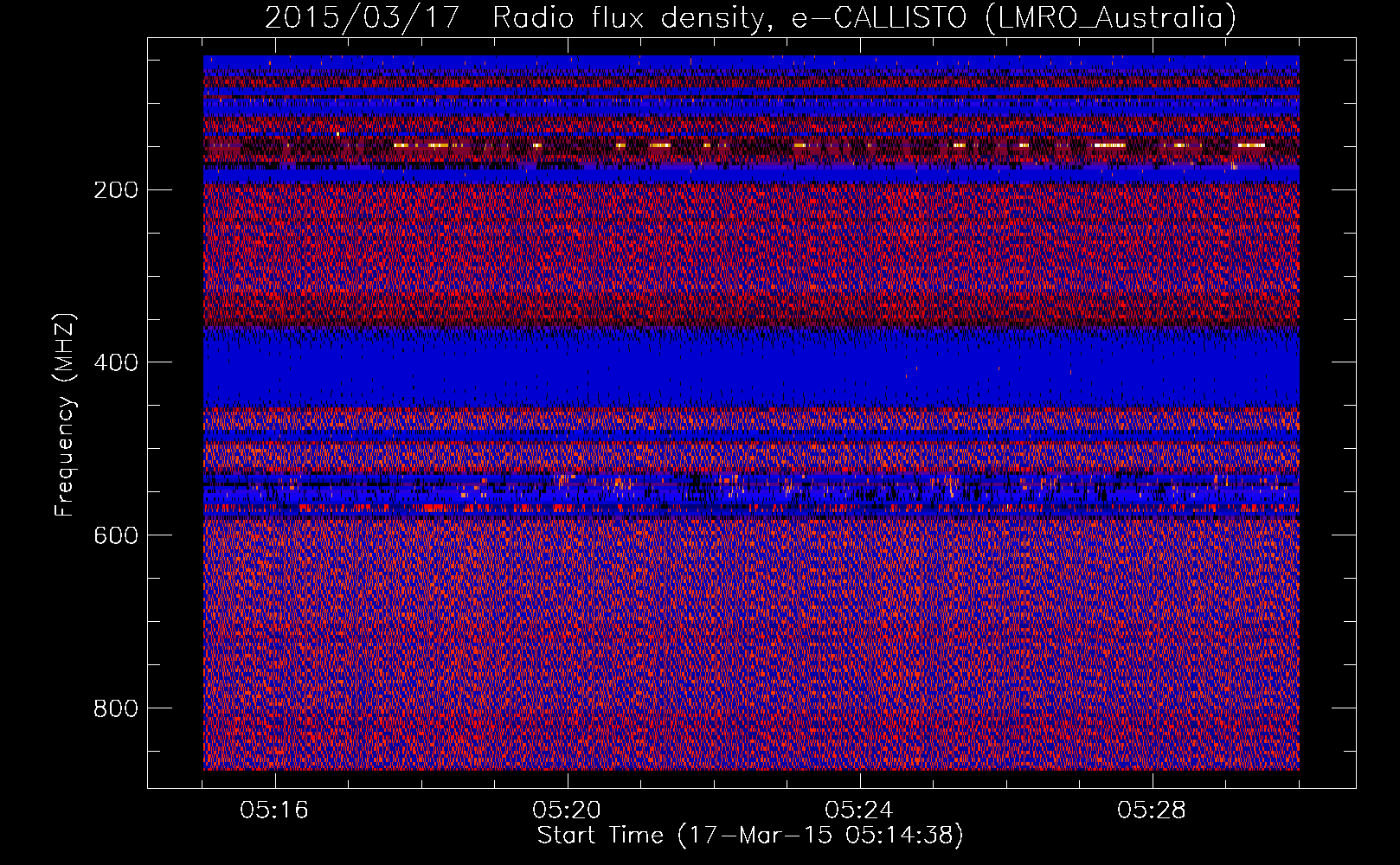The image size is (1400, 865).
Task: Click the '05:20' time tick label
Action: pyautogui.click(x=568, y=811)
